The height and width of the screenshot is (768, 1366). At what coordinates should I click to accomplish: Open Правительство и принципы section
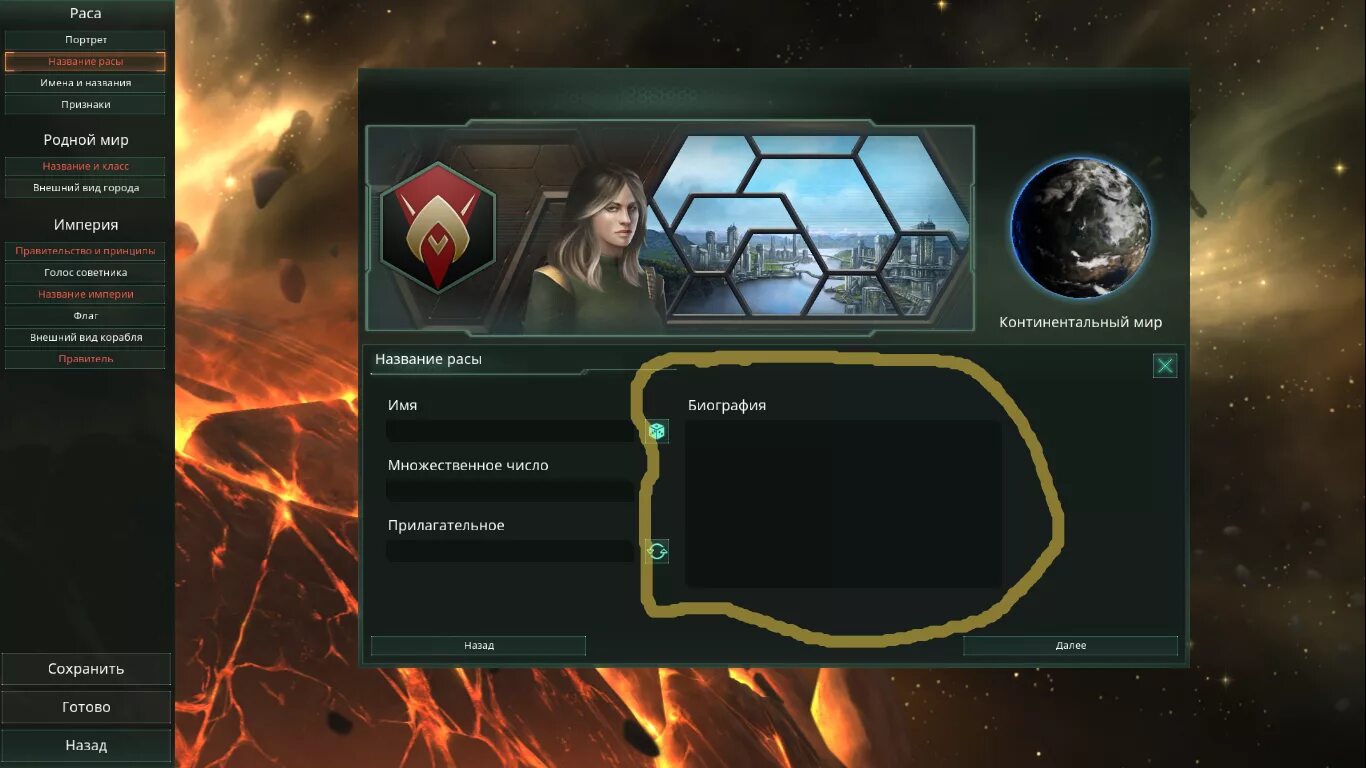point(86,251)
